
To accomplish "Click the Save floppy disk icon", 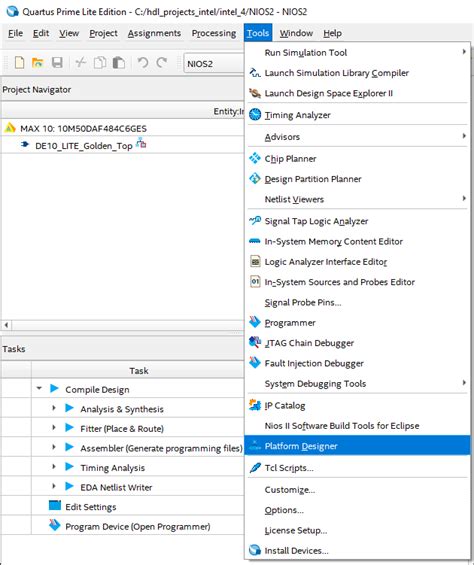I will [57, 63].
